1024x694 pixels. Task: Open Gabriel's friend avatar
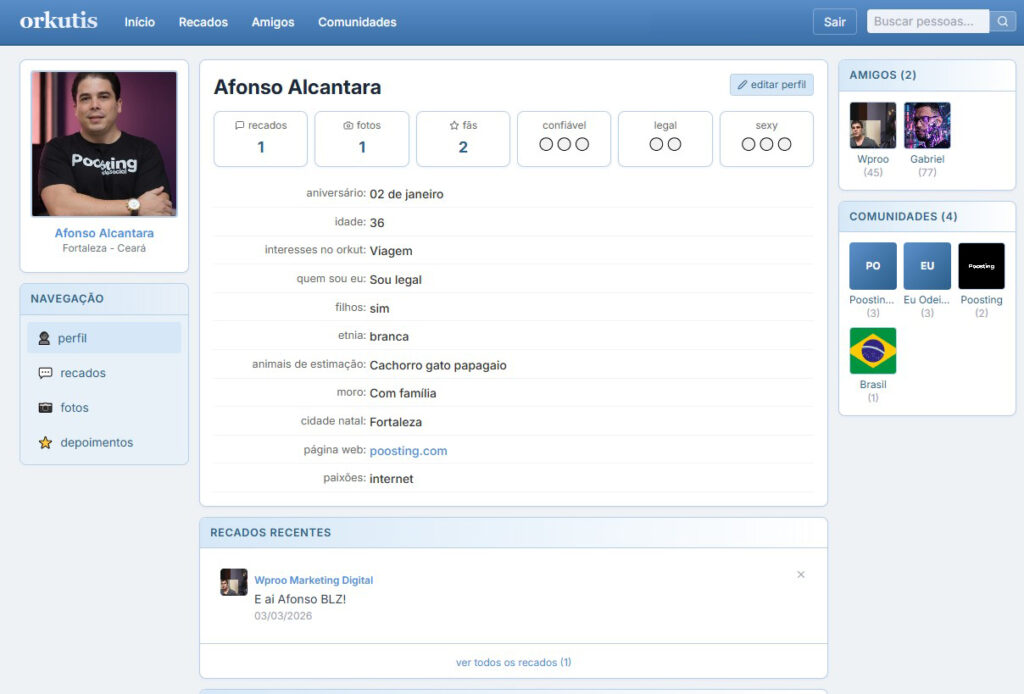coord(927,126)
